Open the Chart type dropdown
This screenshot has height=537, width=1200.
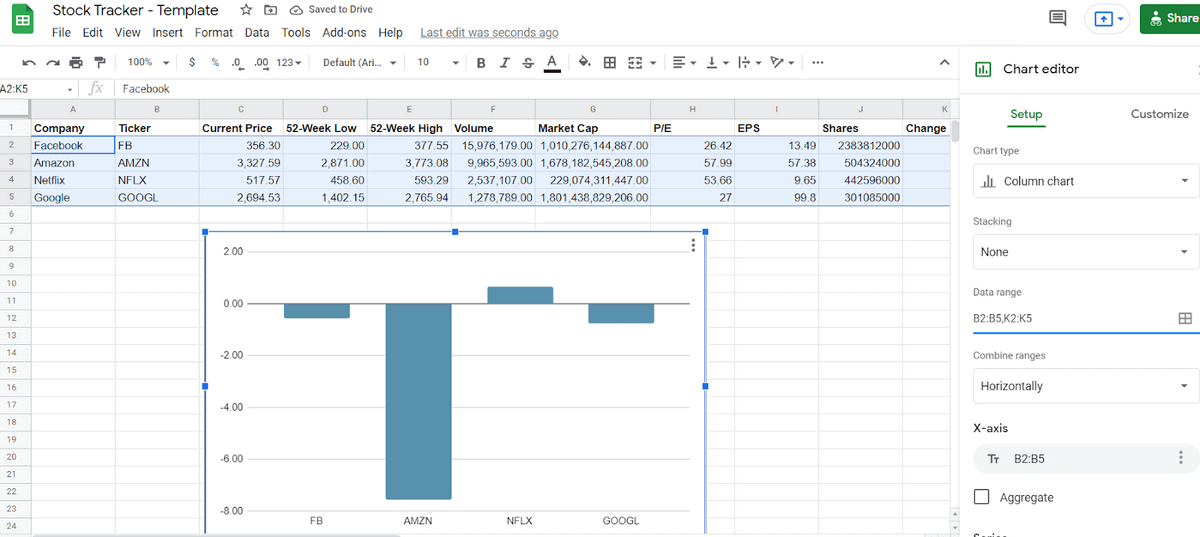[1086, 181]
